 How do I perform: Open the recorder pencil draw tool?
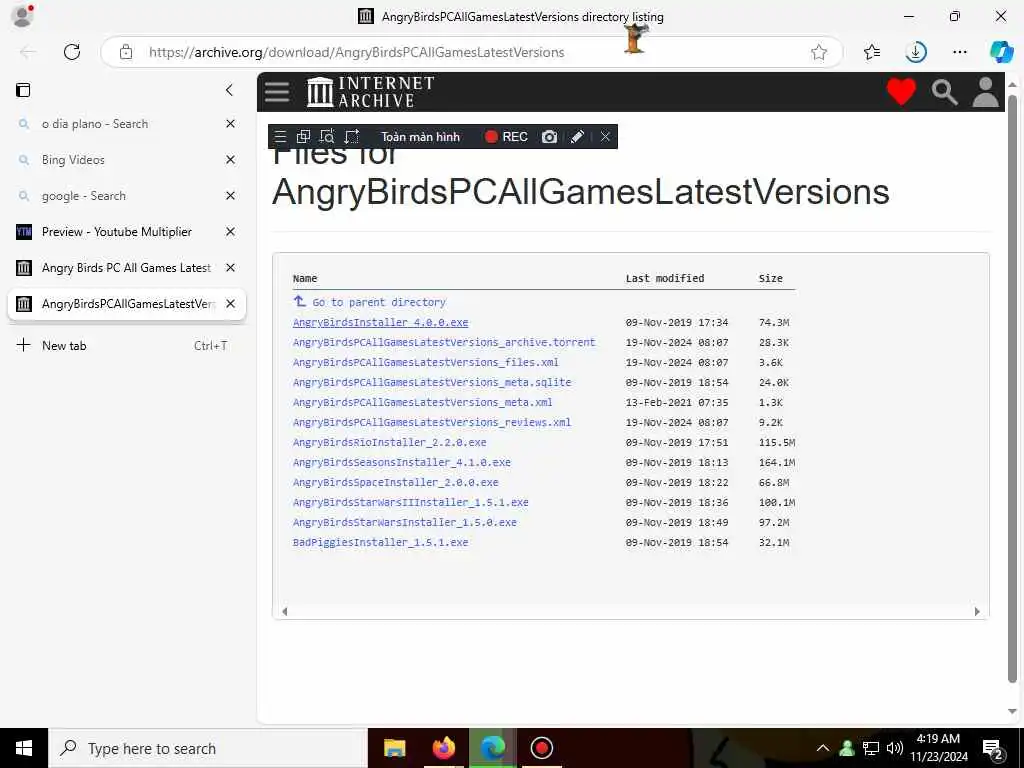click(577, 136)
